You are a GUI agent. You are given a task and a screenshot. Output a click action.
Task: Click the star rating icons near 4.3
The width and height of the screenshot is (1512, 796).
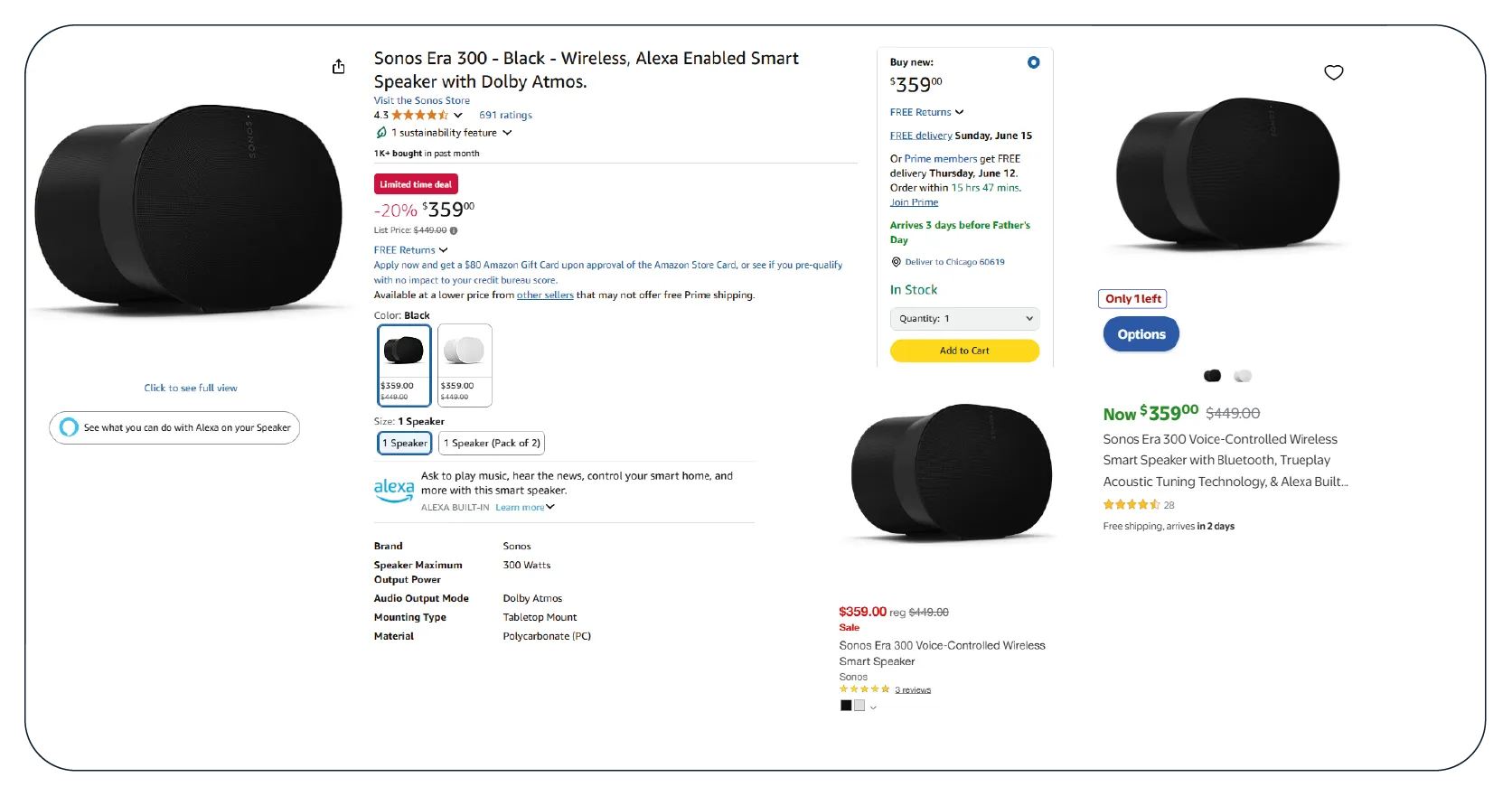419,115
